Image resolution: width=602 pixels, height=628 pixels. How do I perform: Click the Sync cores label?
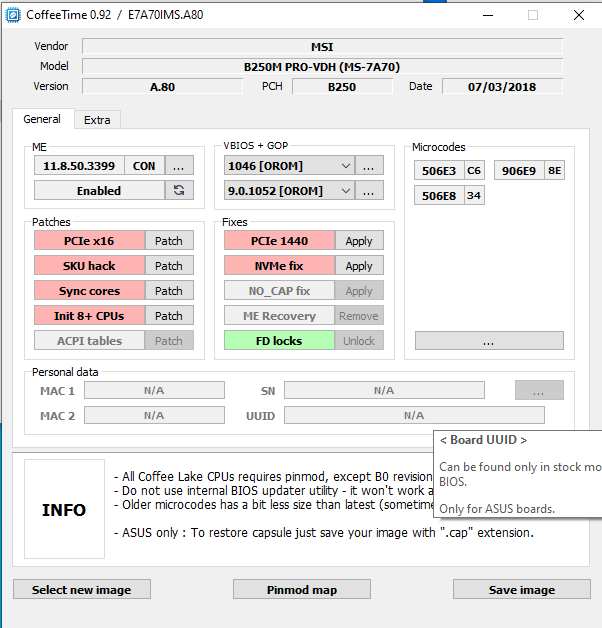click(x=89, y=291)
